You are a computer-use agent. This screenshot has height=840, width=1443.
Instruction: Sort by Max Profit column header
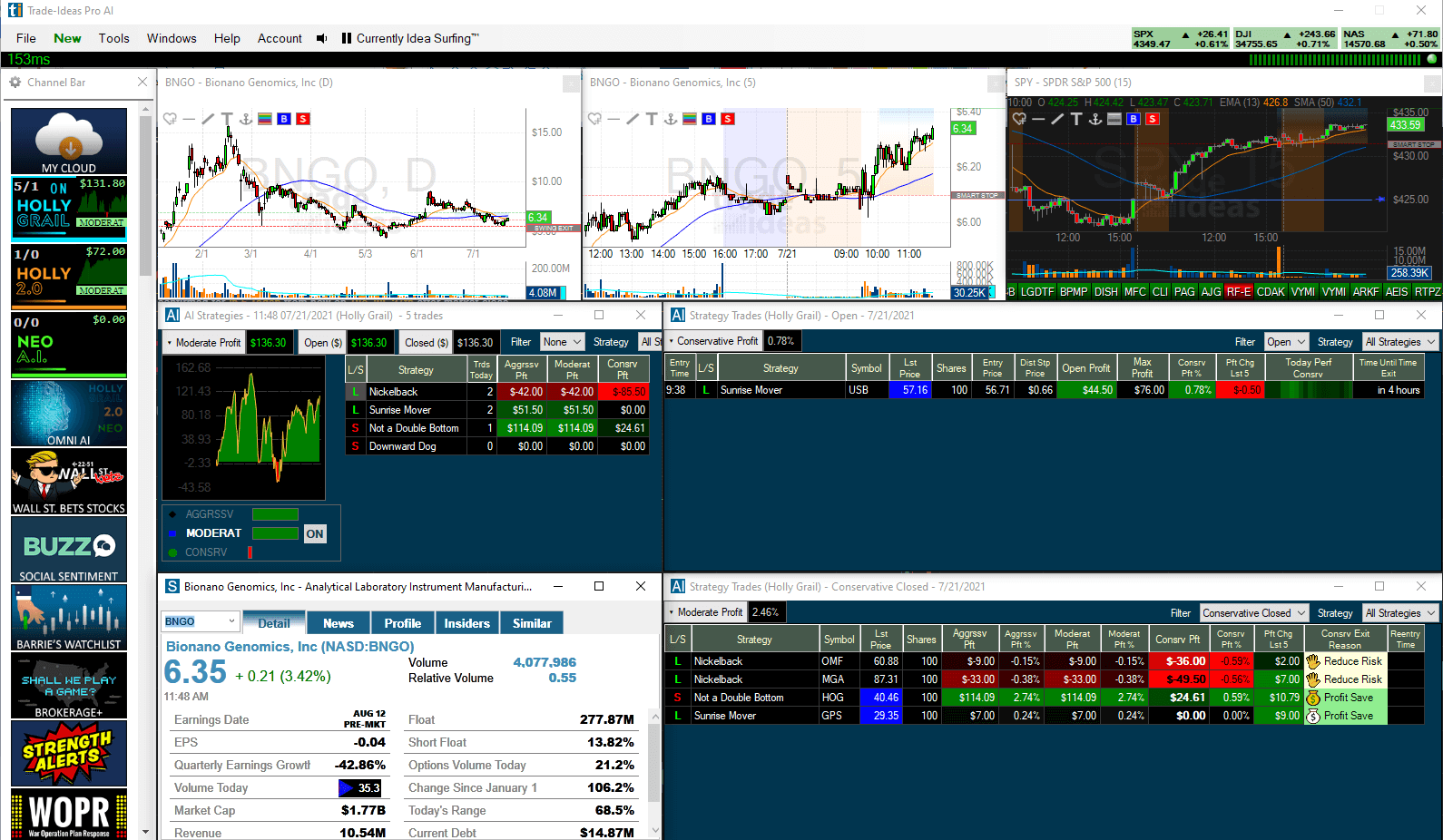pyautogui.click(x=1143, y=367)
